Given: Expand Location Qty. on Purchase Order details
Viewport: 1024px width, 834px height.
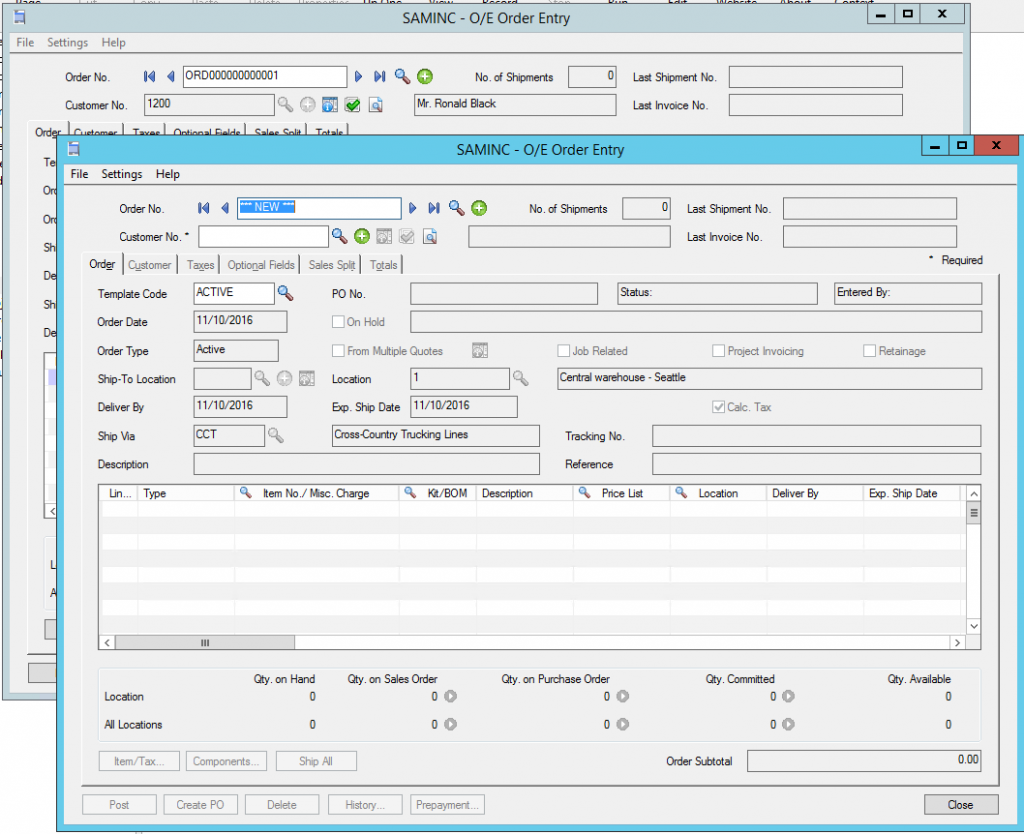Looking at the screenshot, I should (x=622, y=697).
